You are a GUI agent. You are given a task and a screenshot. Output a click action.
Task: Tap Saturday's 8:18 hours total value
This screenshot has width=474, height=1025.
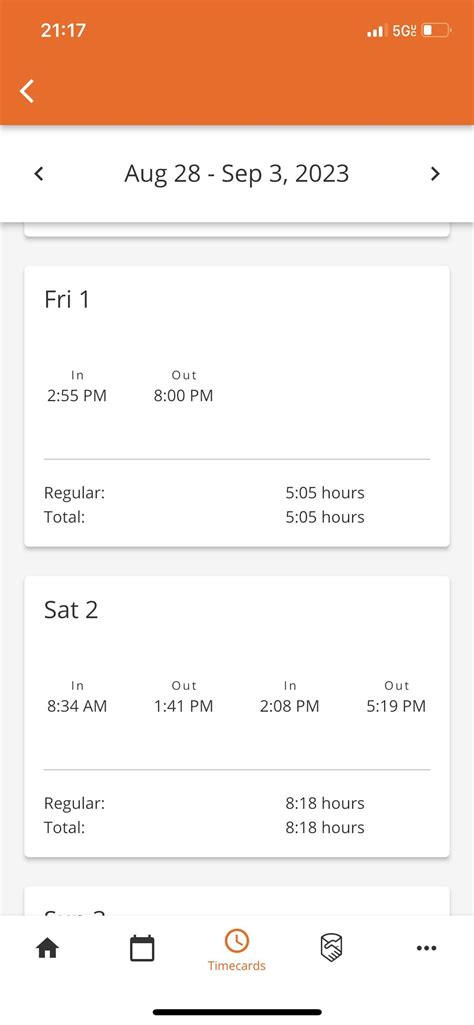pos(325,828)
